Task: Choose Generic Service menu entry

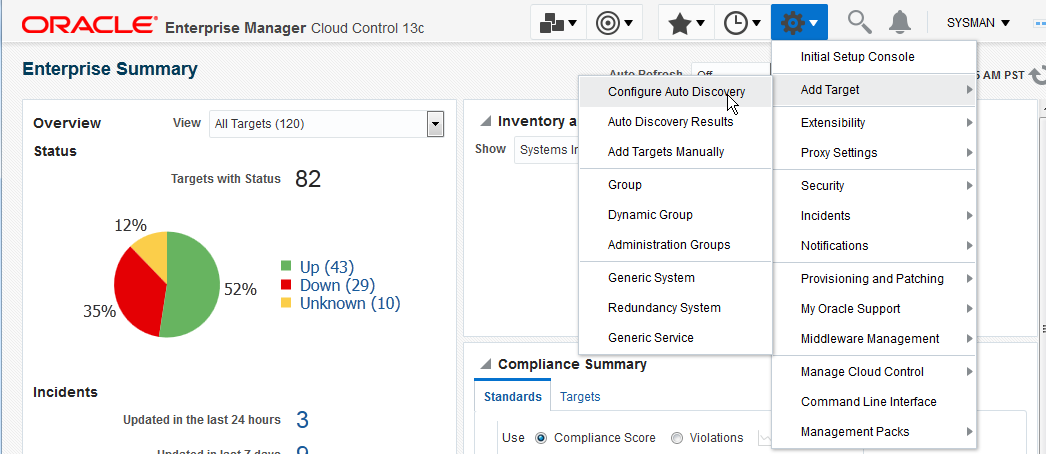Action: 676,337
